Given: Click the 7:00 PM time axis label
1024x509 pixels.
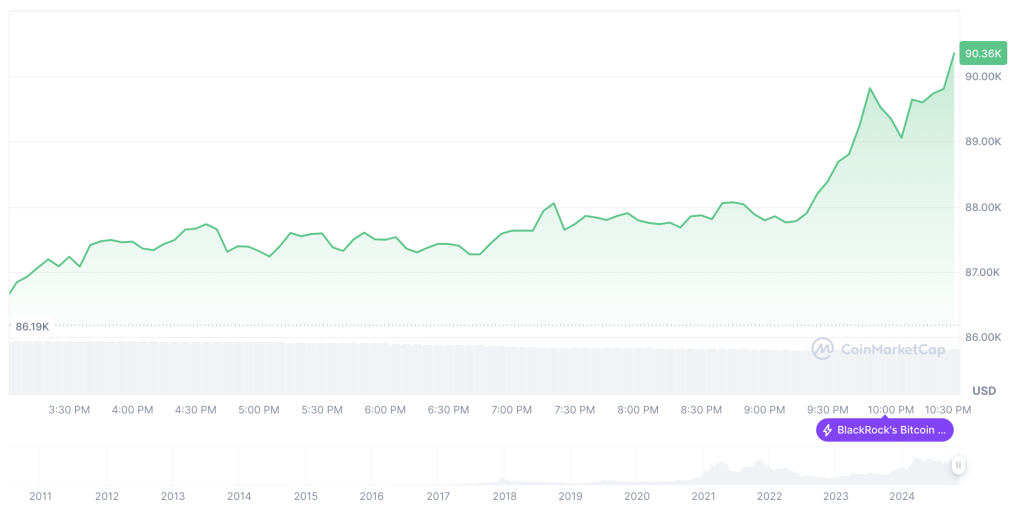Looking at the screenshot, I should click(512, 410).
